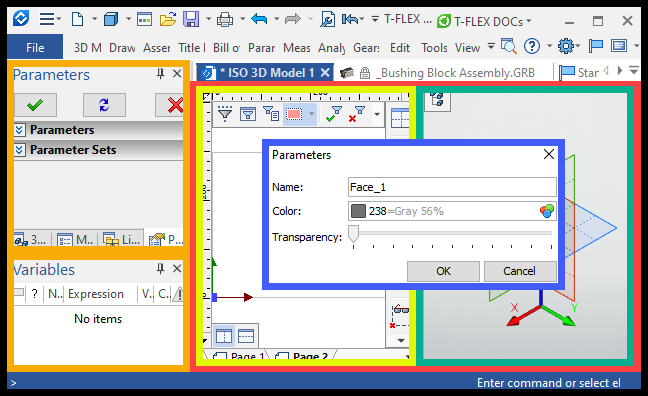The width and height of the screenshot is (648, 396).
Task: Click the checkbox column header in the Variables panel
Action: click(19, 293)
